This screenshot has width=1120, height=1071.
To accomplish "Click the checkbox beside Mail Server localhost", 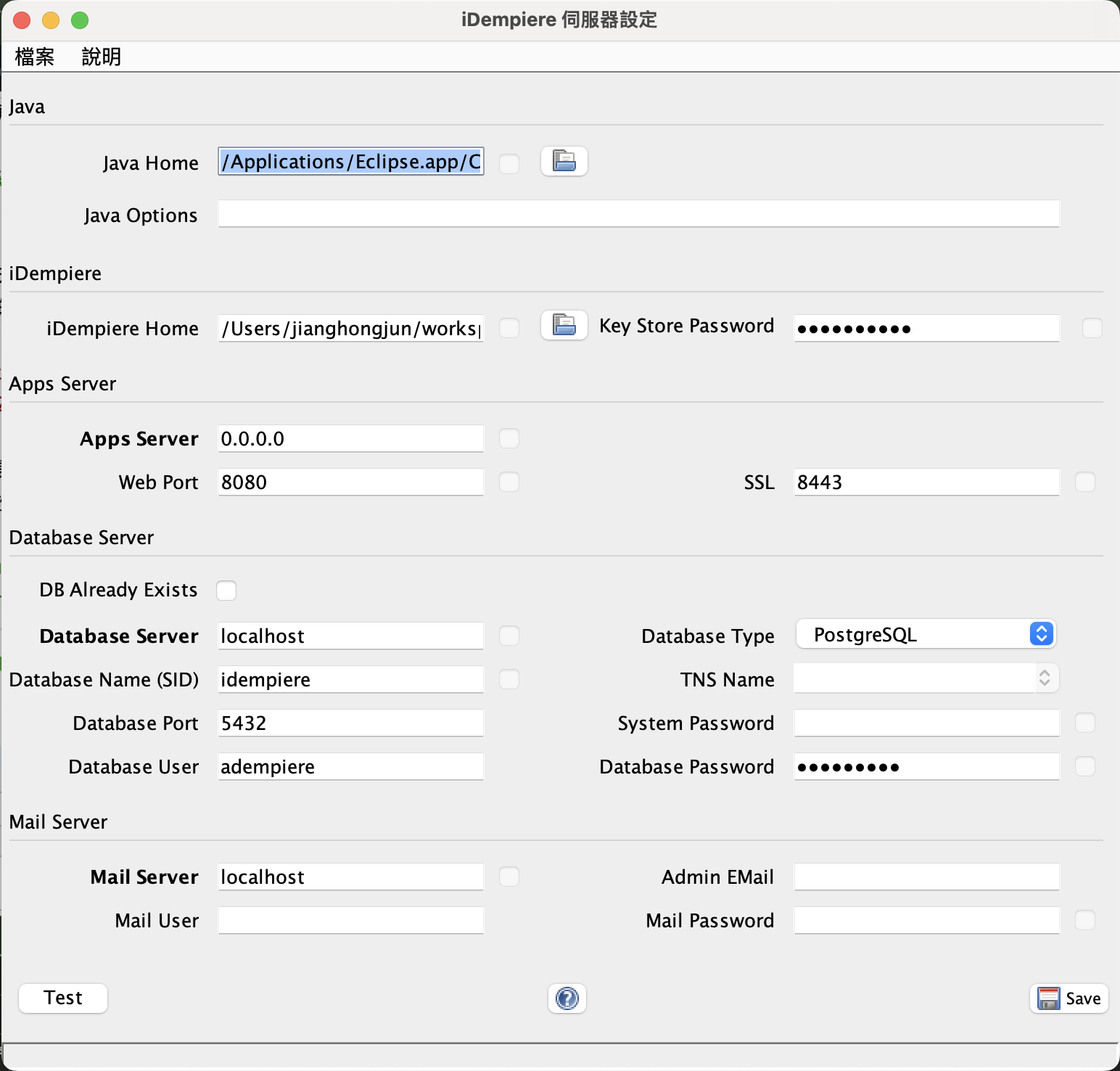I will pos(509,877).
